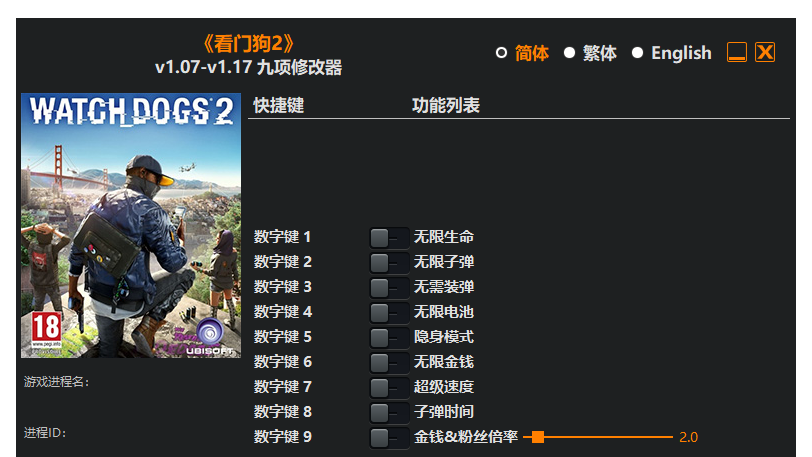Minimize the trainer window
Viewport: 812px width, 457px height.
(x=737, y=52)
